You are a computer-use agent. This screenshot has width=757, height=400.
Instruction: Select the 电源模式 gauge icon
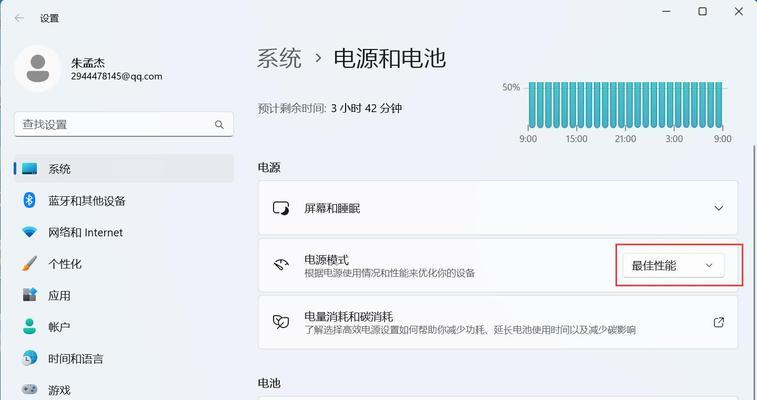pyautogui.click(x=281, y=265)
